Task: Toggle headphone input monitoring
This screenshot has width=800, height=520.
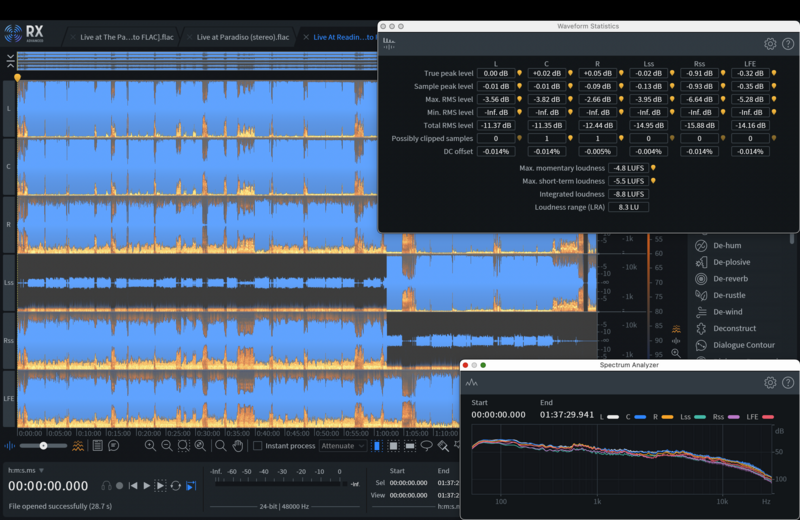Action: pyautogui.click(x=106, y=486)
